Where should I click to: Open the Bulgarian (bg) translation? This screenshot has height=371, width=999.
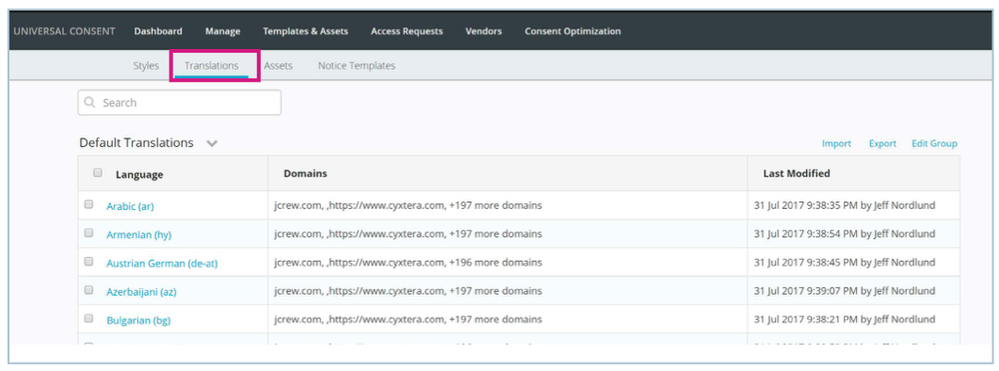[x=138, y=320]
